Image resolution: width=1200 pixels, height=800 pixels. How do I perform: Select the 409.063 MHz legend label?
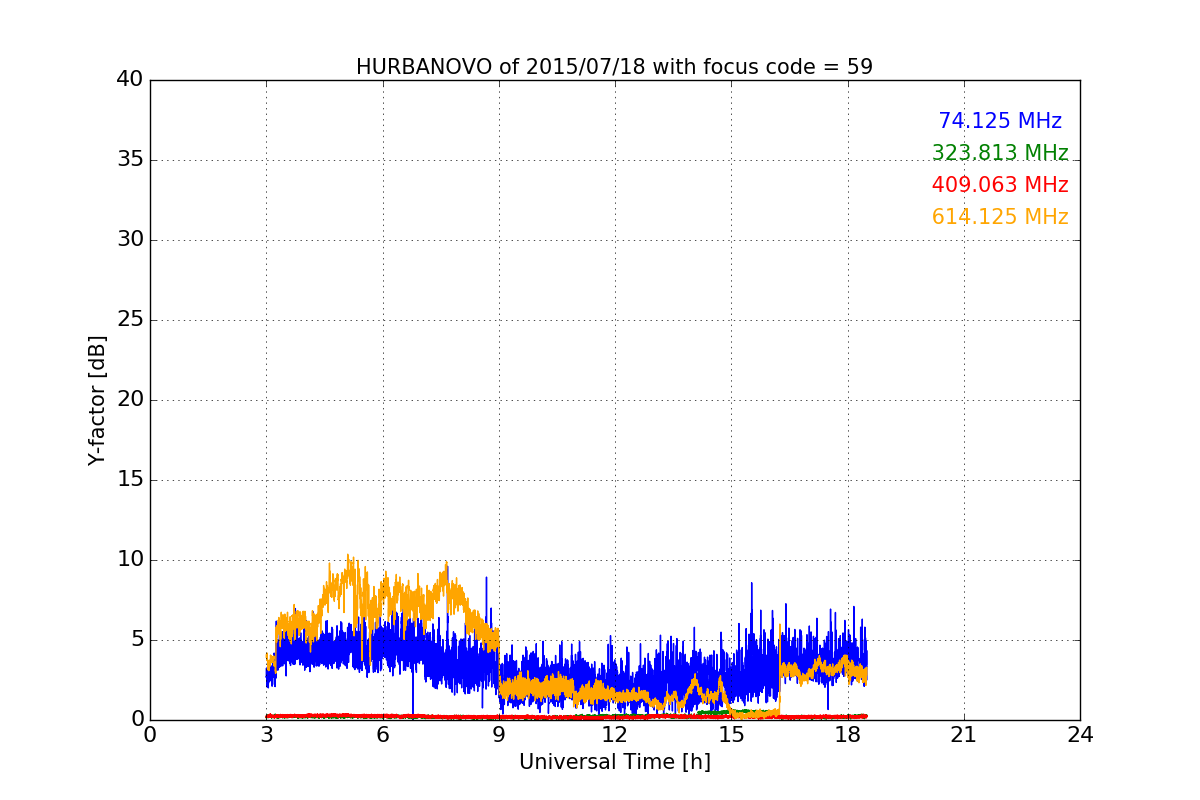click(x=1000, y=185)
